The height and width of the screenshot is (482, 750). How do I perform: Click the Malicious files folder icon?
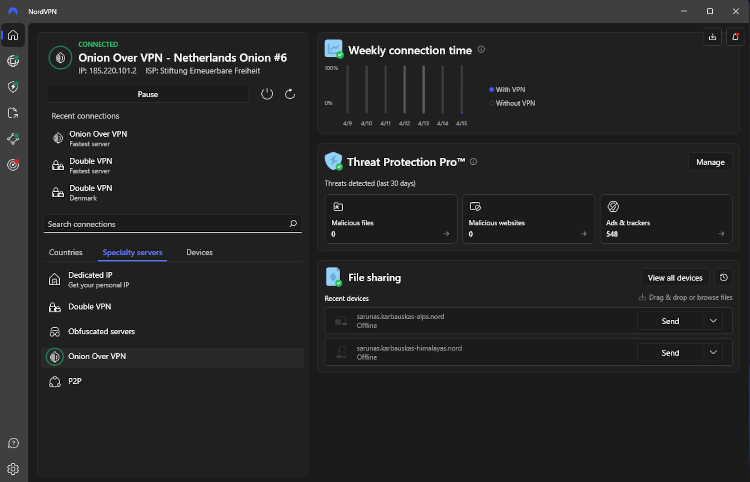[338, 207]
